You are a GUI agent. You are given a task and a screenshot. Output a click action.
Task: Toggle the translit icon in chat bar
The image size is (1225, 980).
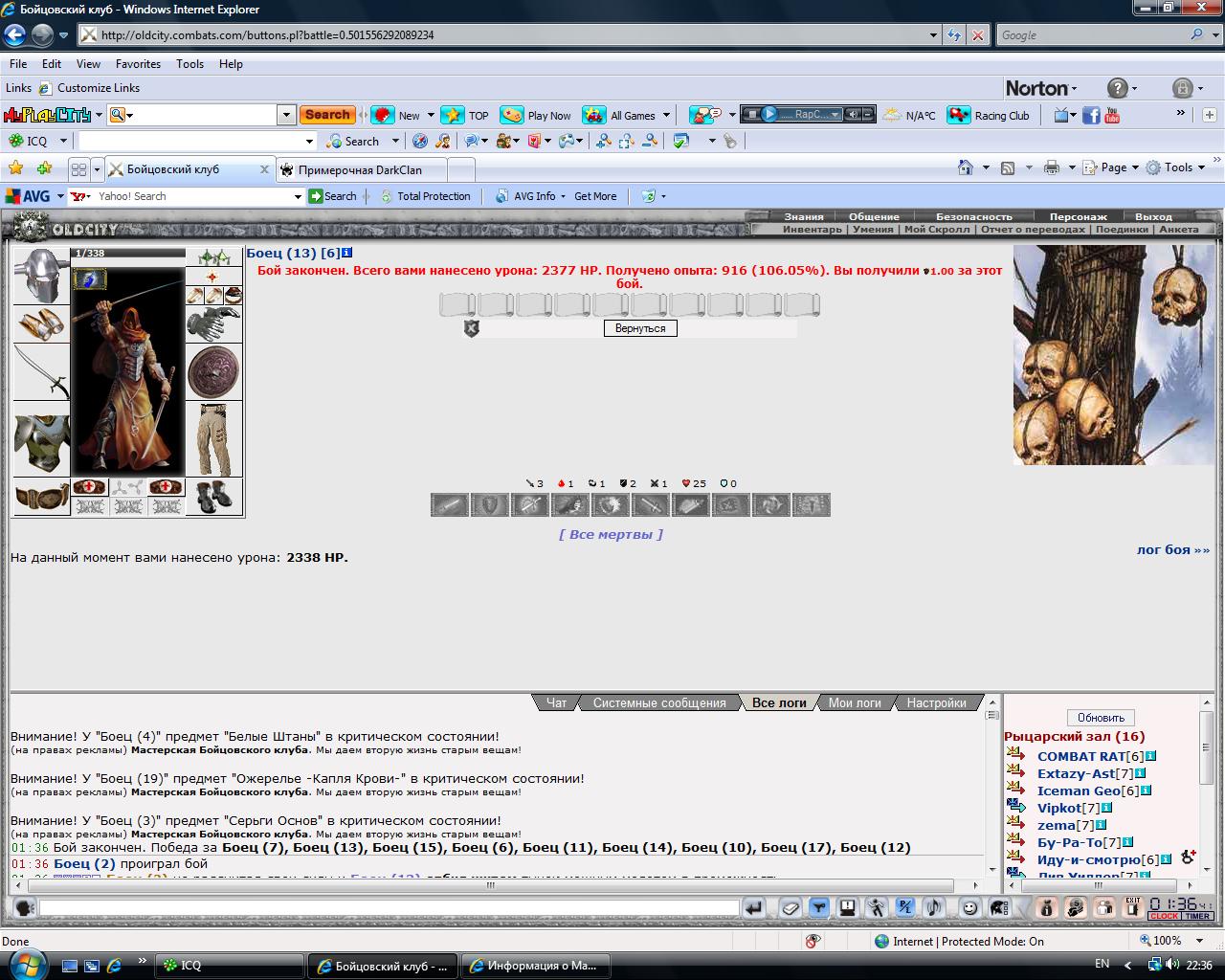pyautogui.click(x=905, y=907)
